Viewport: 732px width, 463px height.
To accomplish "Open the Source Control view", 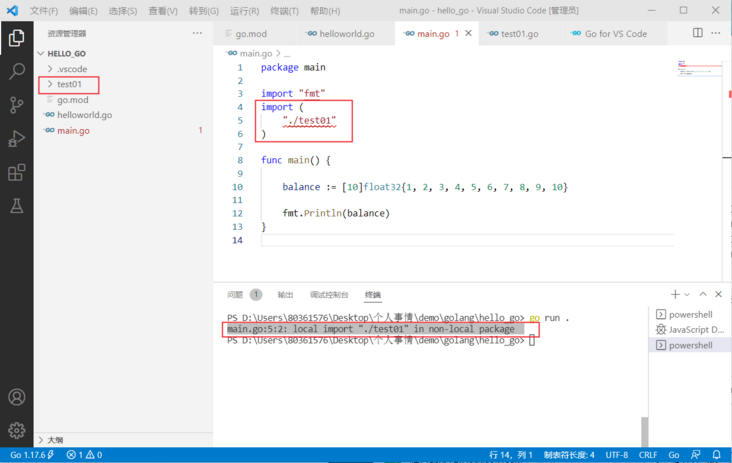I will 16,105.
